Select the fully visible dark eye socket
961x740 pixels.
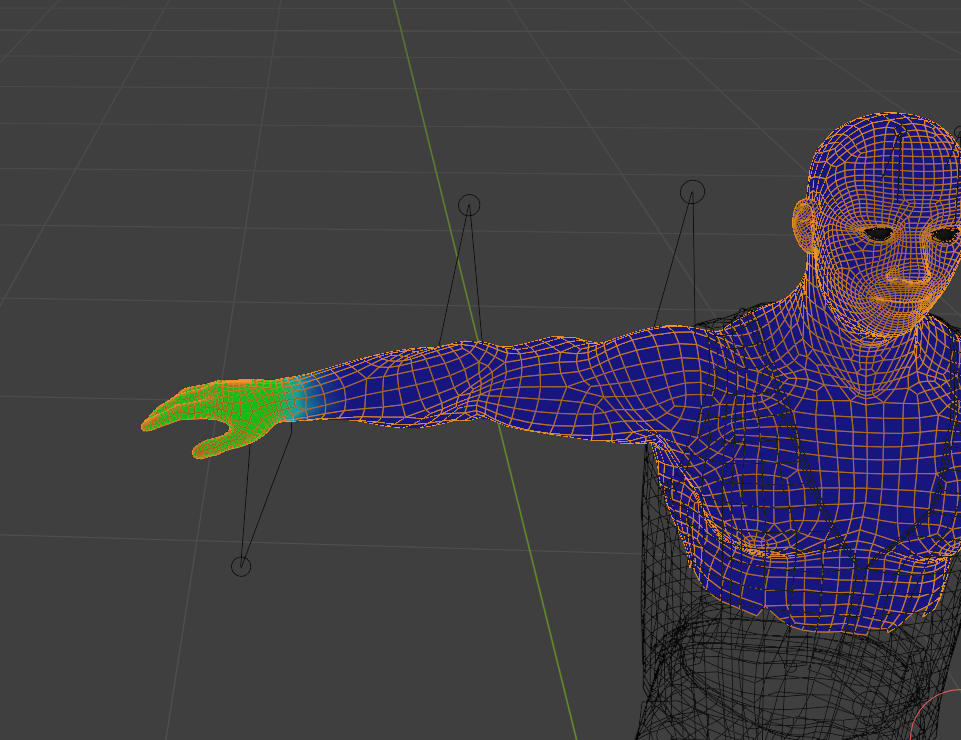click(x=878, y=234)
